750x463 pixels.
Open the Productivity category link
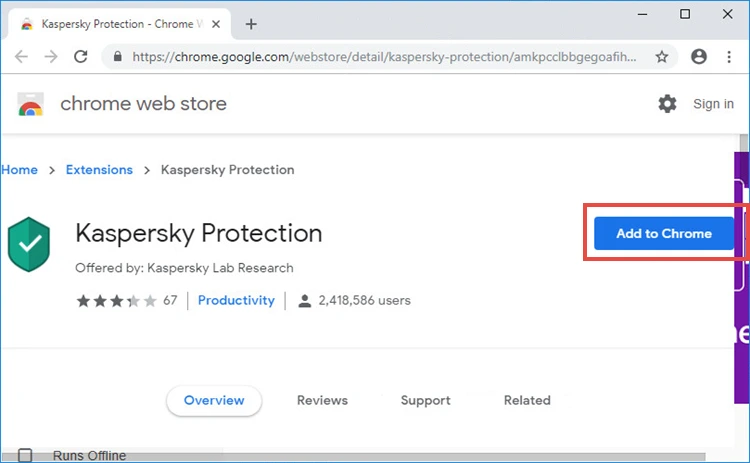pos(236,300)
